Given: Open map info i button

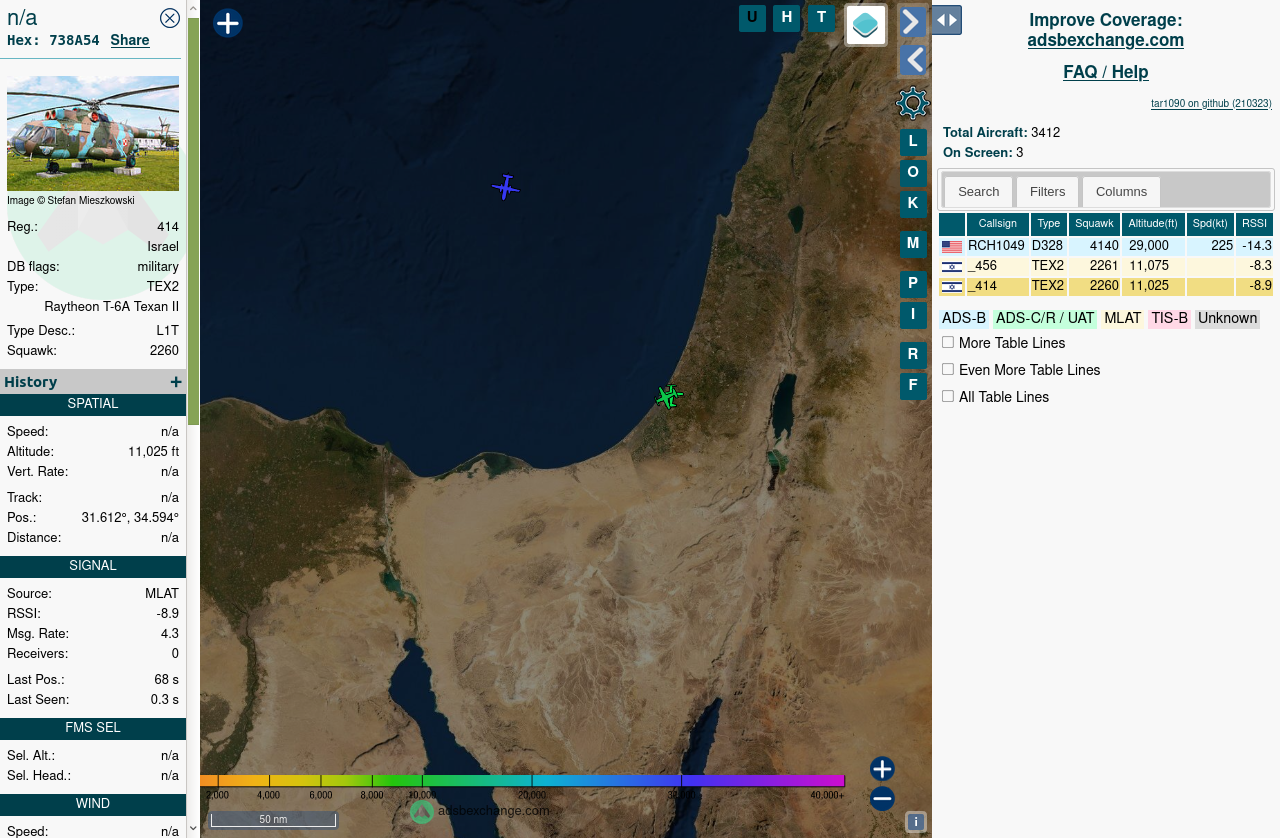Looking at the screenshot, I should [916, 822].
